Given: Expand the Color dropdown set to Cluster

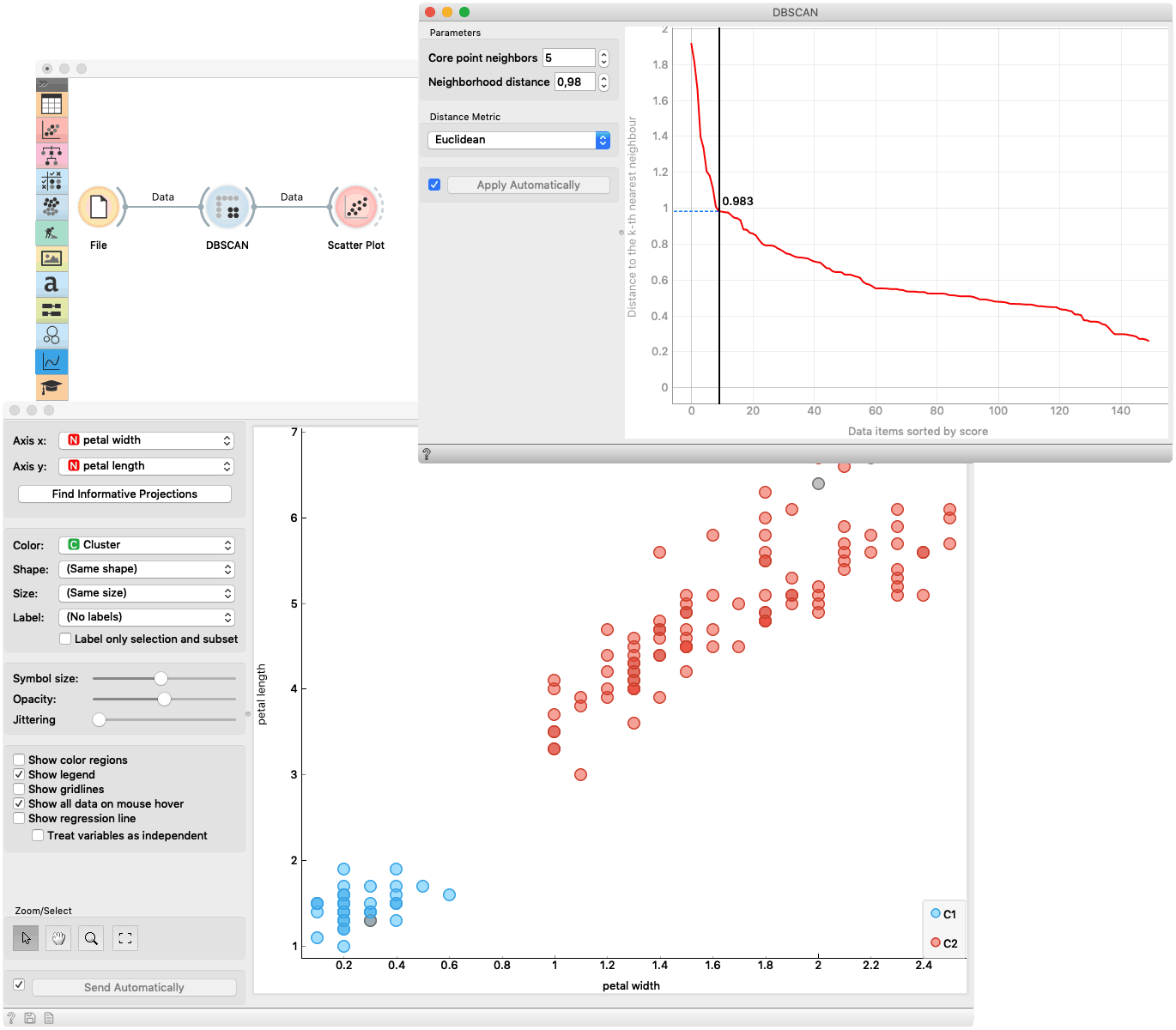Looking at the screenshot, I should pyautogui.click(x=146, y=545).
